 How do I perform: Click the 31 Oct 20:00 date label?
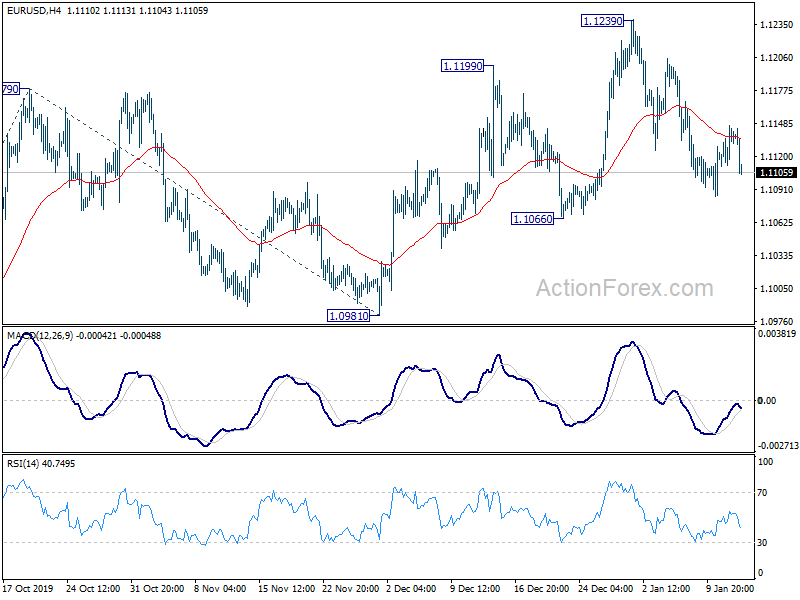[x=157, y=589]
